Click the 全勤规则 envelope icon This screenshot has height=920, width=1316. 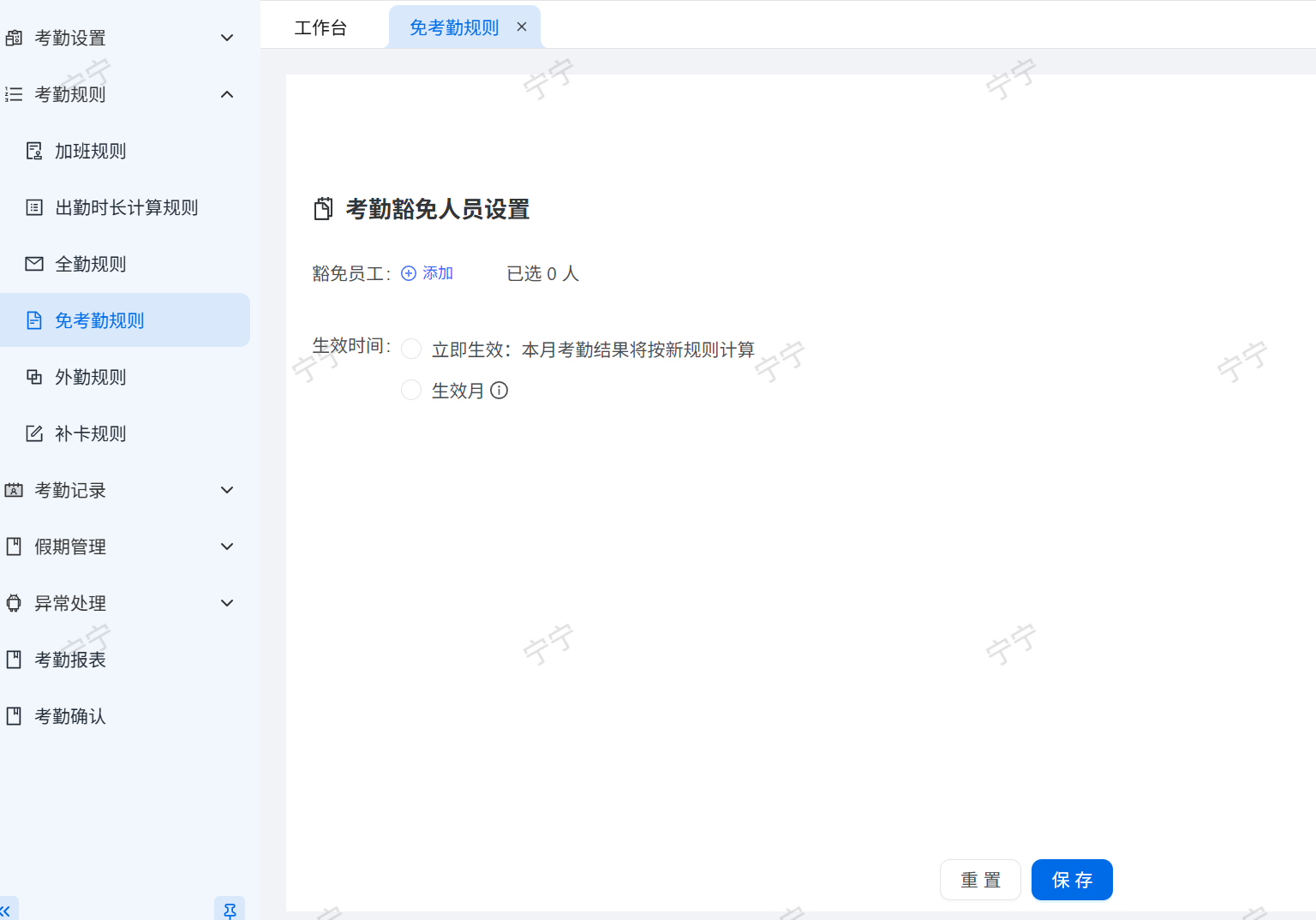(x=34, y=264)
